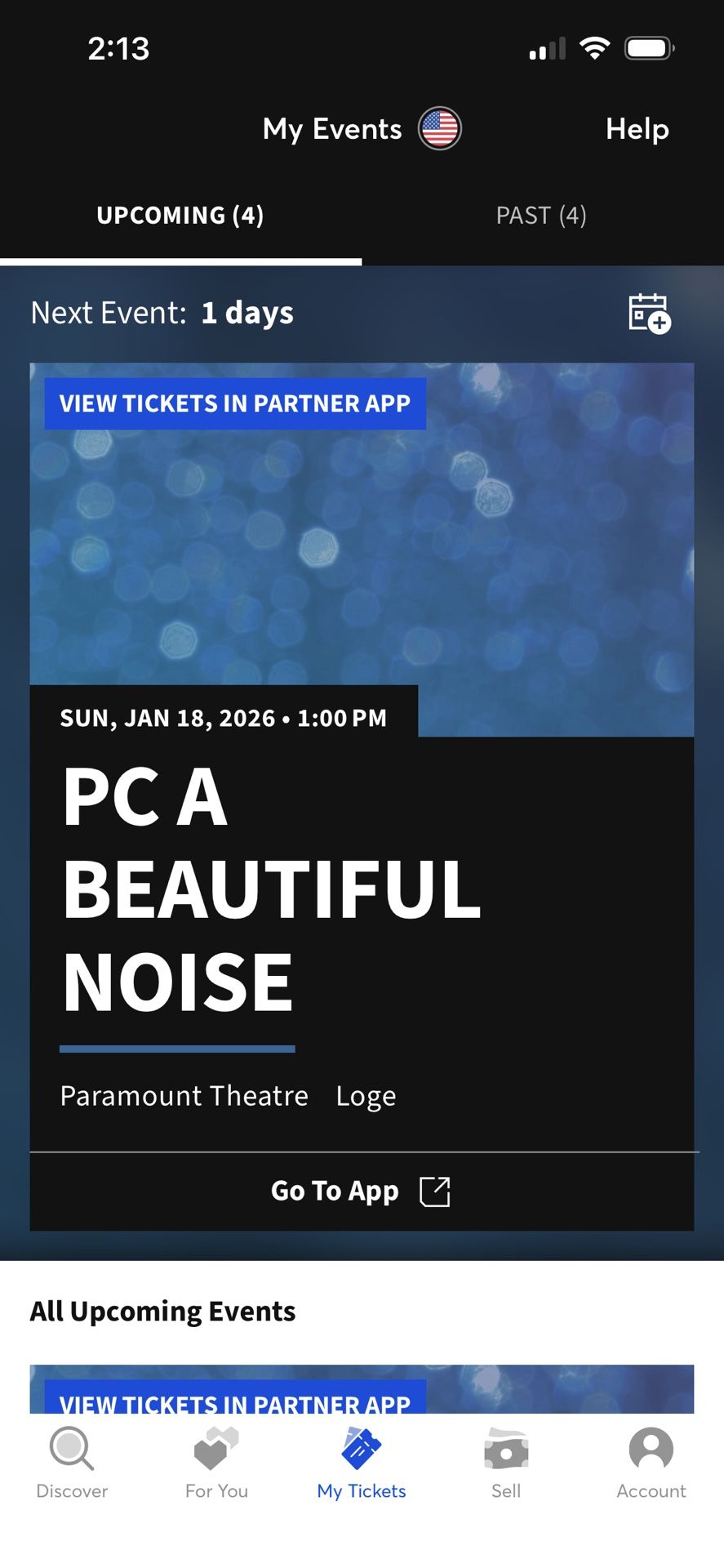Tap View Tickets in Partner App badge

[235, 403]
